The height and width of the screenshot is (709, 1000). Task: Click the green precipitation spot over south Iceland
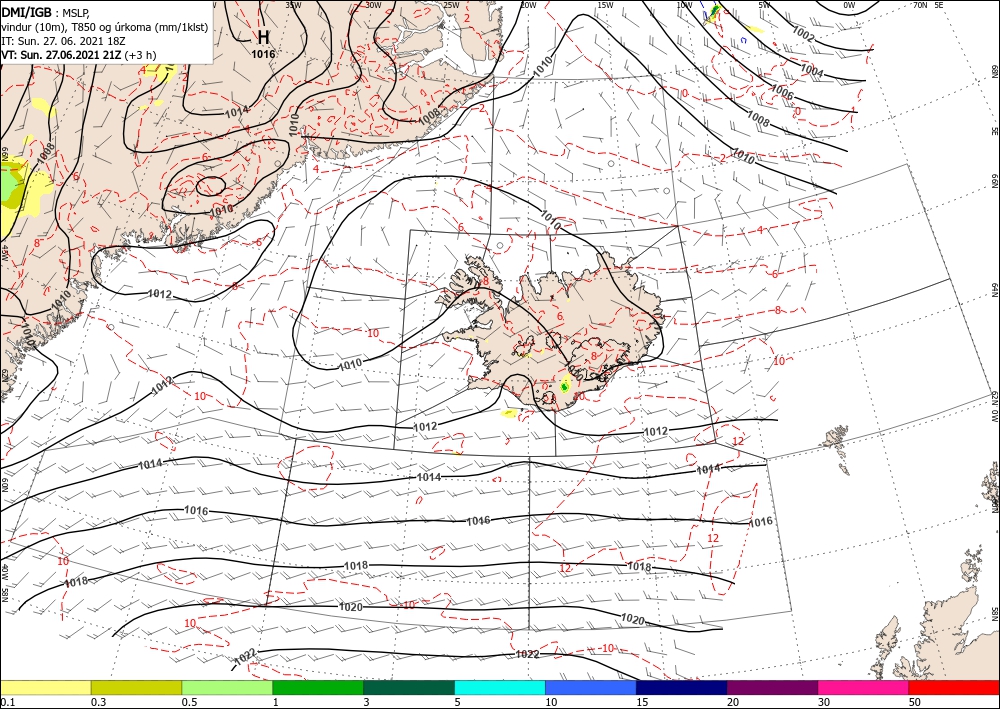point(564,386)
